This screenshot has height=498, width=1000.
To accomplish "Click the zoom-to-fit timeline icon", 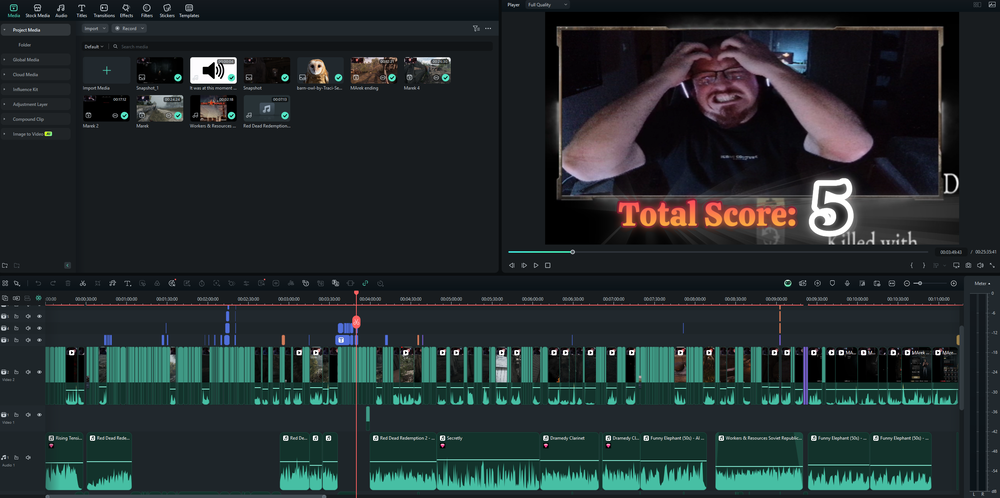I will [x=892, y=283].
